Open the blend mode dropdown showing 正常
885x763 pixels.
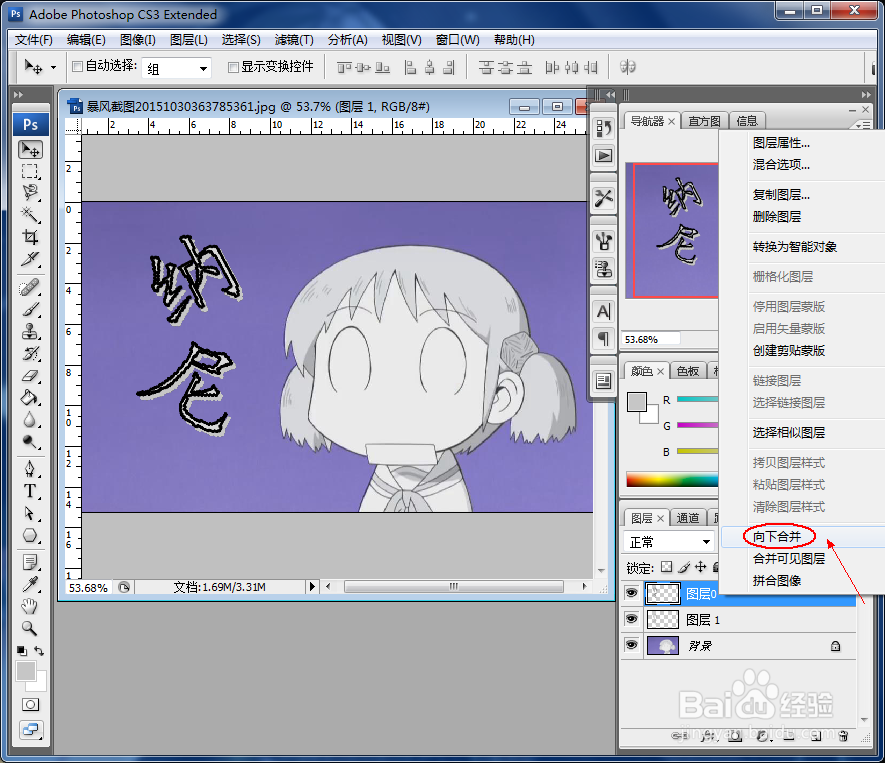point(665,541)
